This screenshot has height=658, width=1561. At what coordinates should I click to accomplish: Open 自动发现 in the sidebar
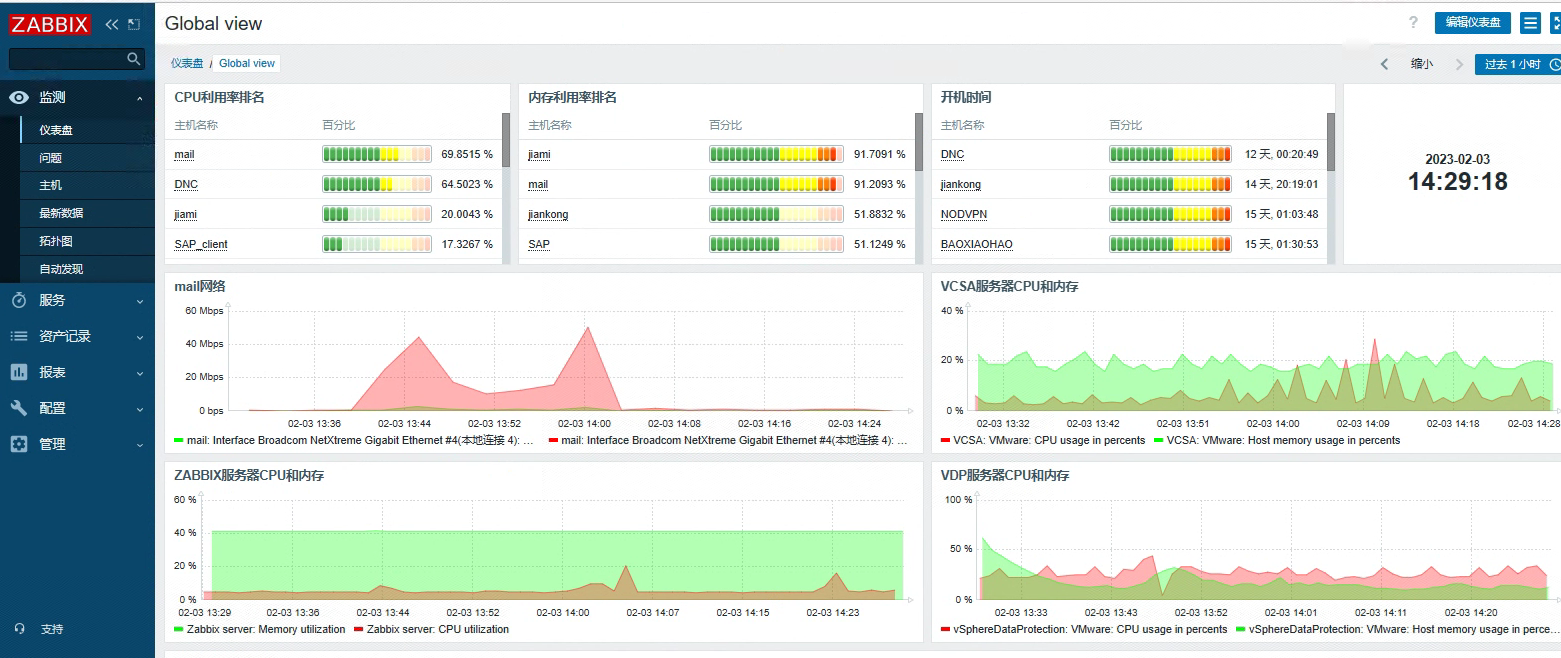pyautogui.click(x=61, y=269)
